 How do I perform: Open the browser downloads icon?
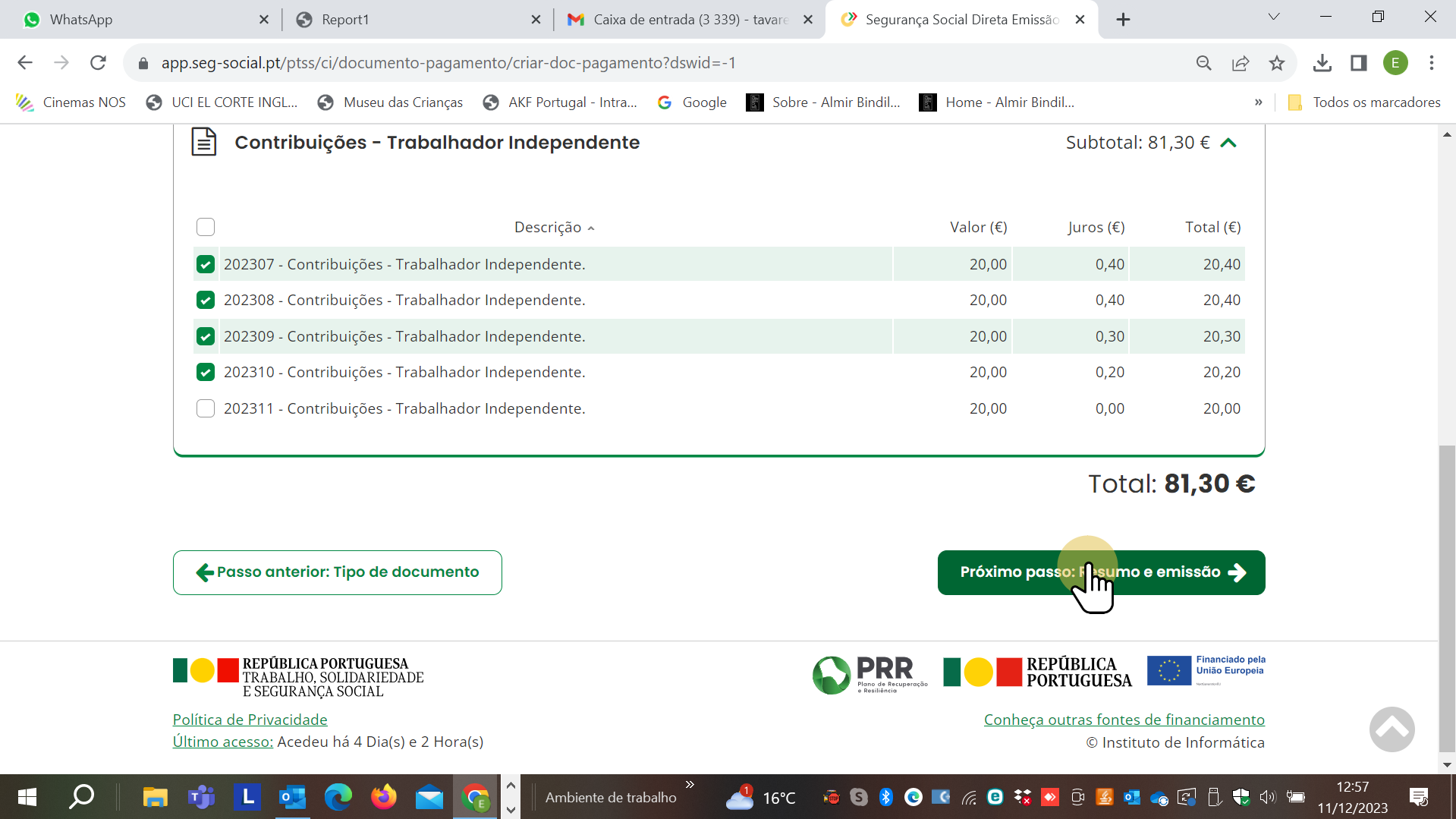[x=1322, y=63]
